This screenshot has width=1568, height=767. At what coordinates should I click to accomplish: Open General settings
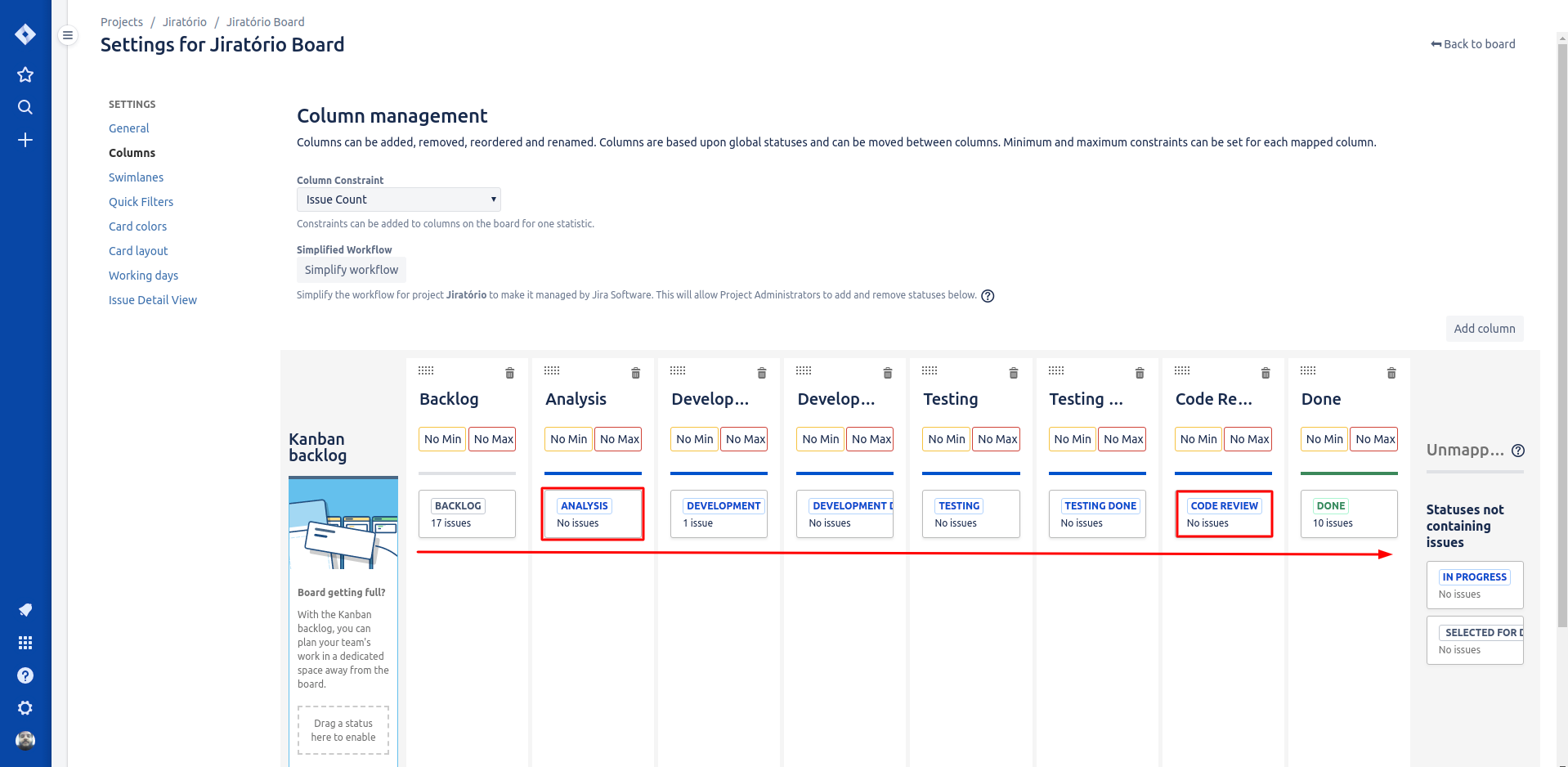(129, 128)
